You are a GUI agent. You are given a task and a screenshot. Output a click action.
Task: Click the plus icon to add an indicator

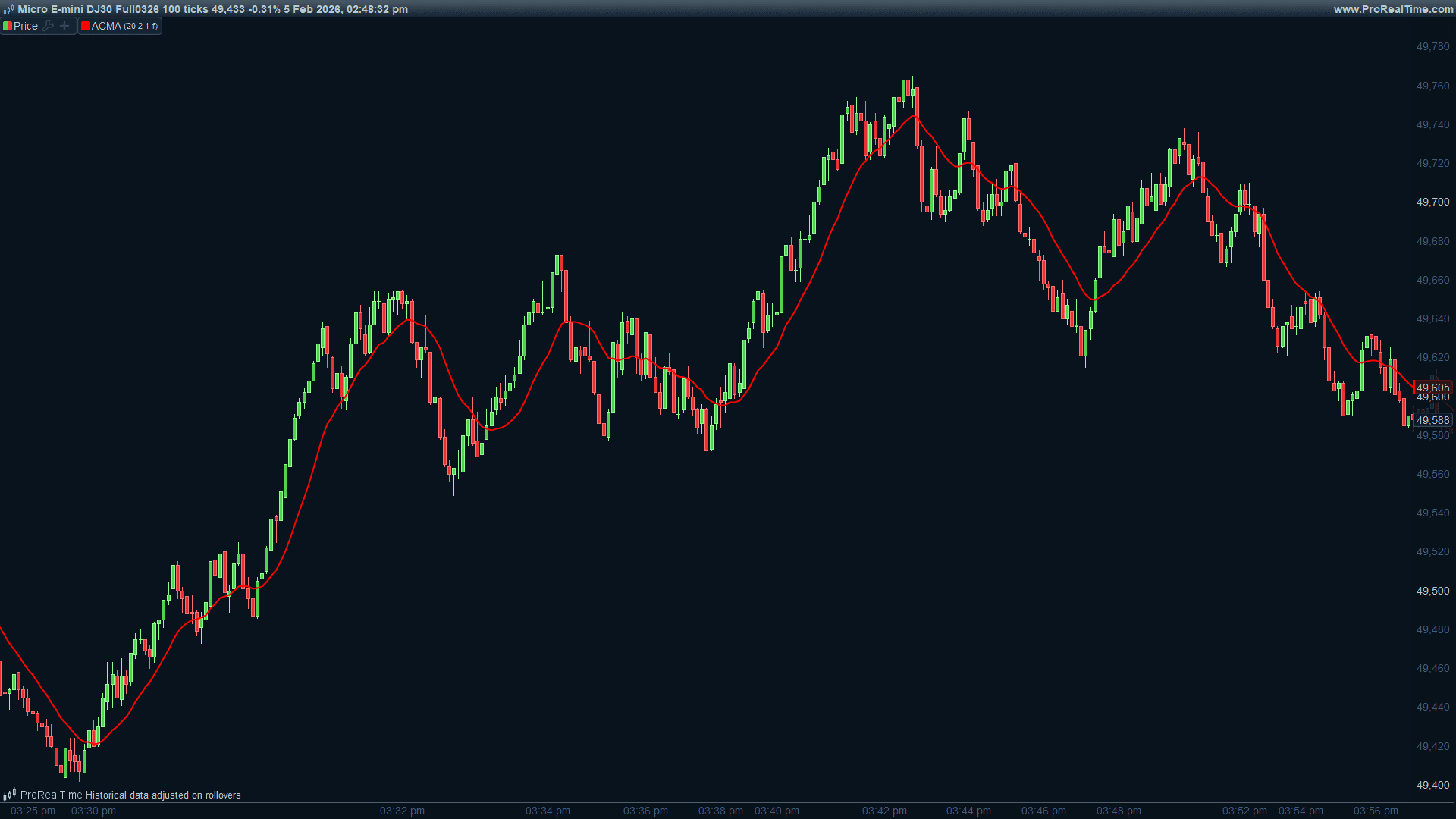tap(64, 26)
